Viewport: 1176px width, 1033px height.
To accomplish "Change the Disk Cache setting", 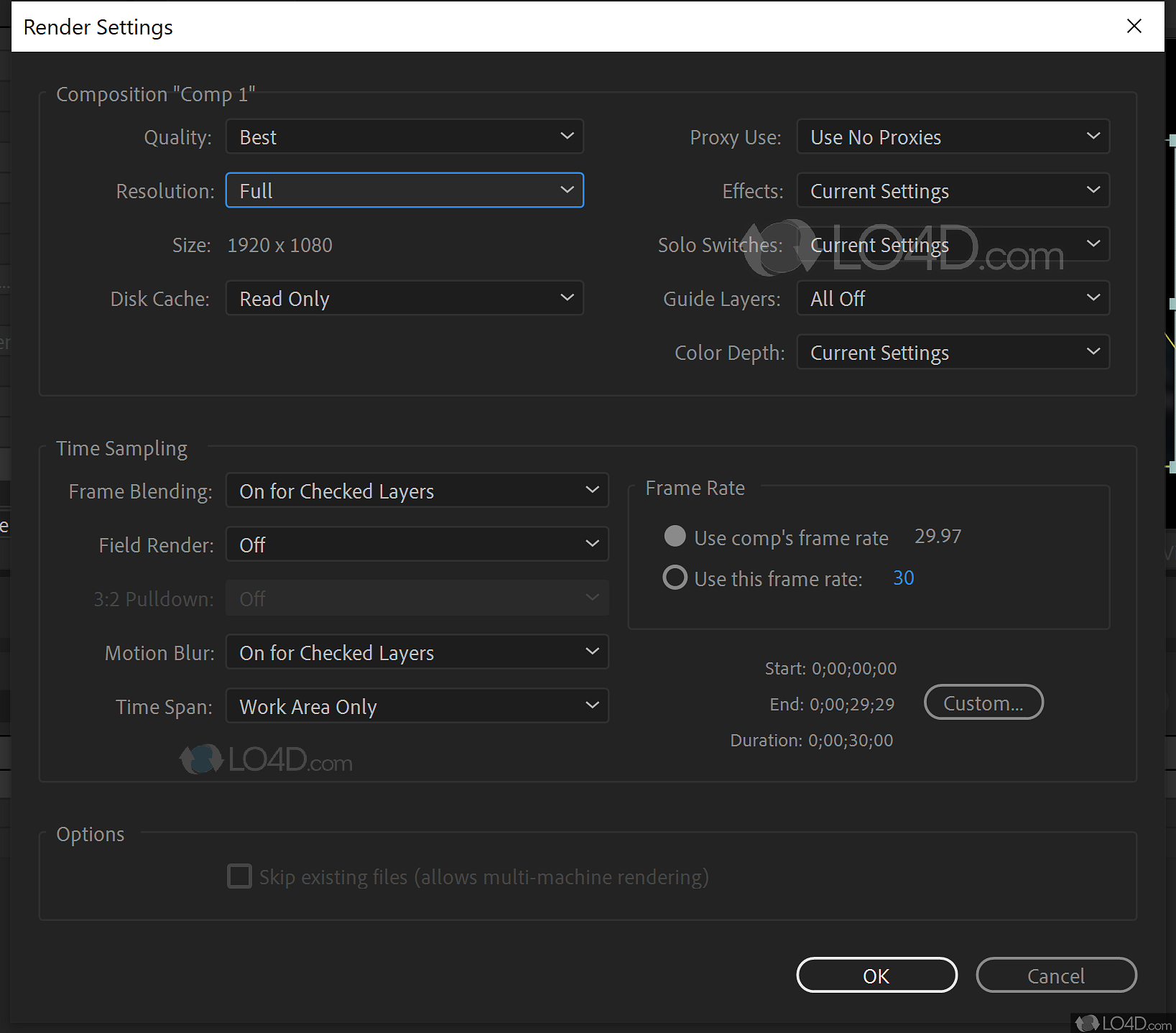I will [x=404, y=298].
